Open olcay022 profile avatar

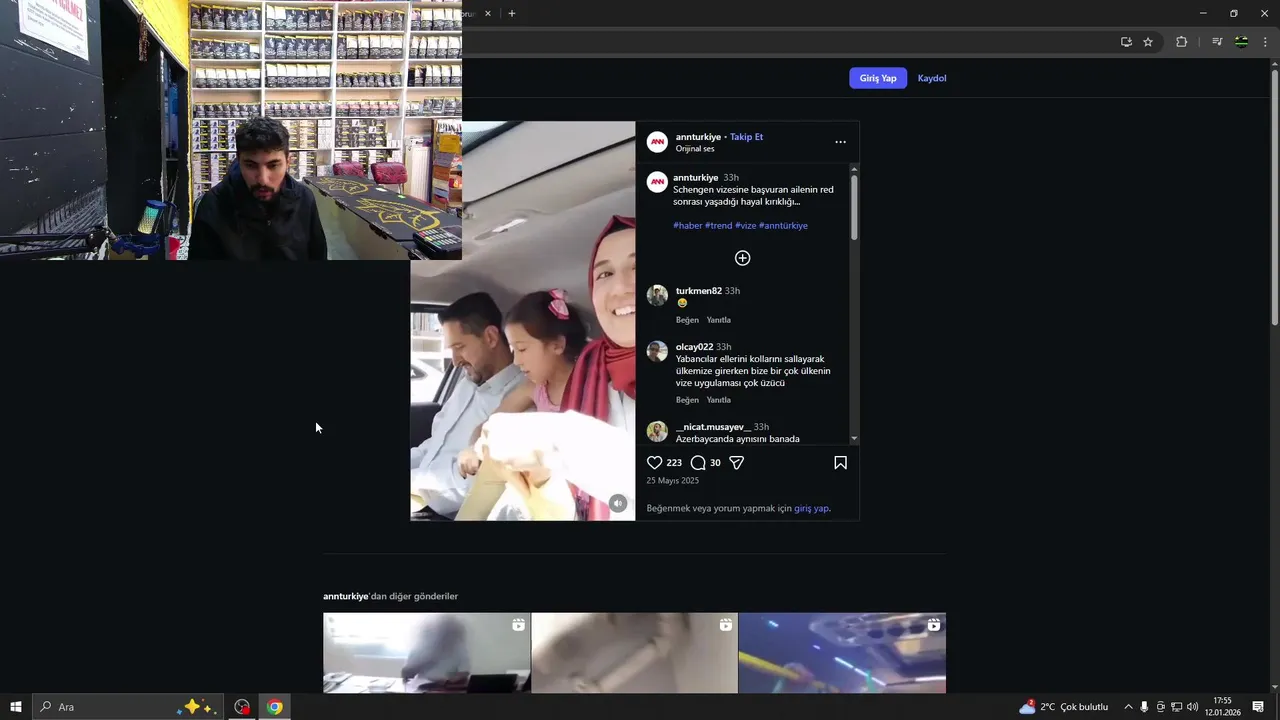coord(657,351)
